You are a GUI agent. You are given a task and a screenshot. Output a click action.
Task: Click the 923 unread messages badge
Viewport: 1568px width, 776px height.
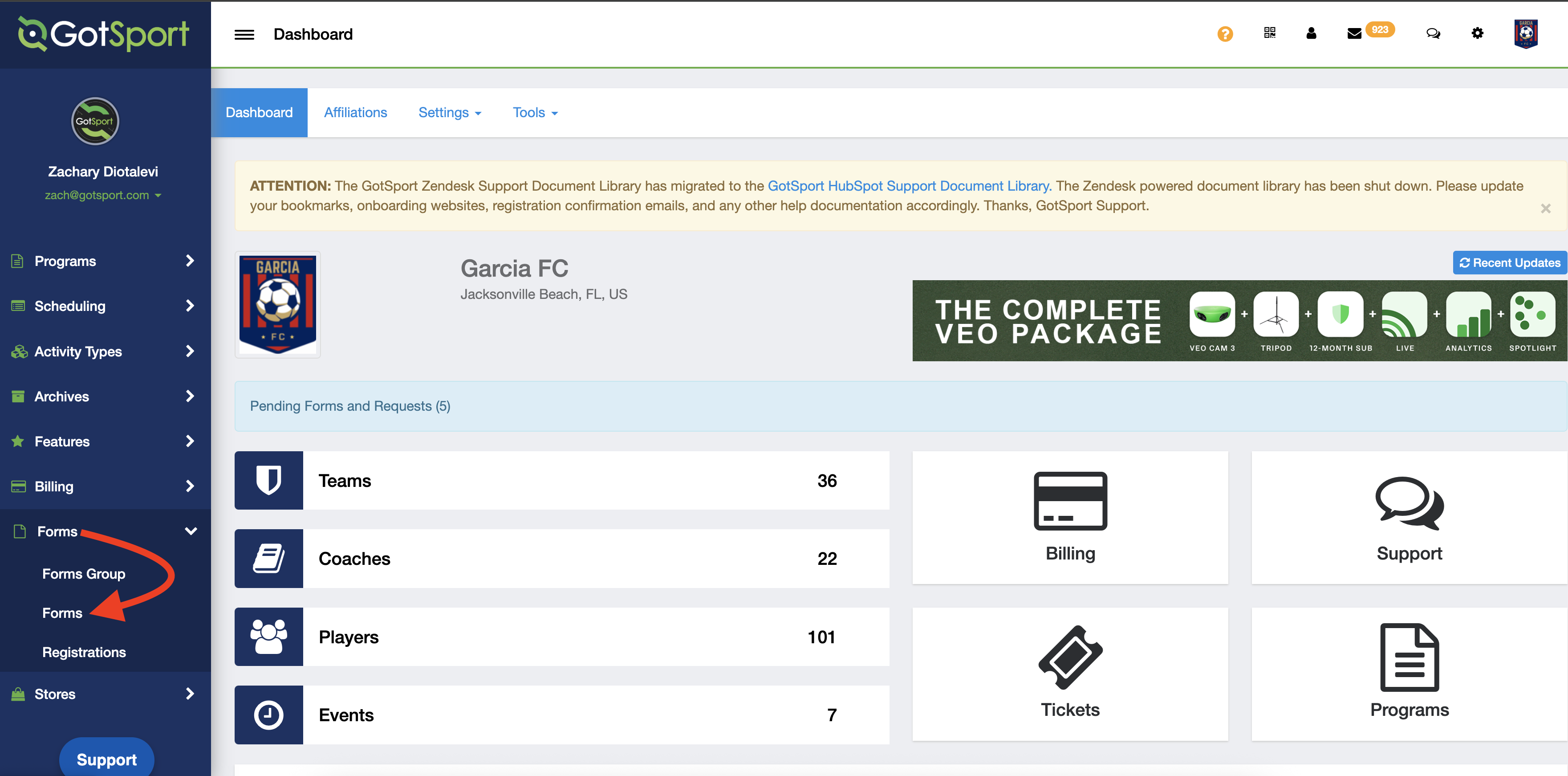[1379, 29]
